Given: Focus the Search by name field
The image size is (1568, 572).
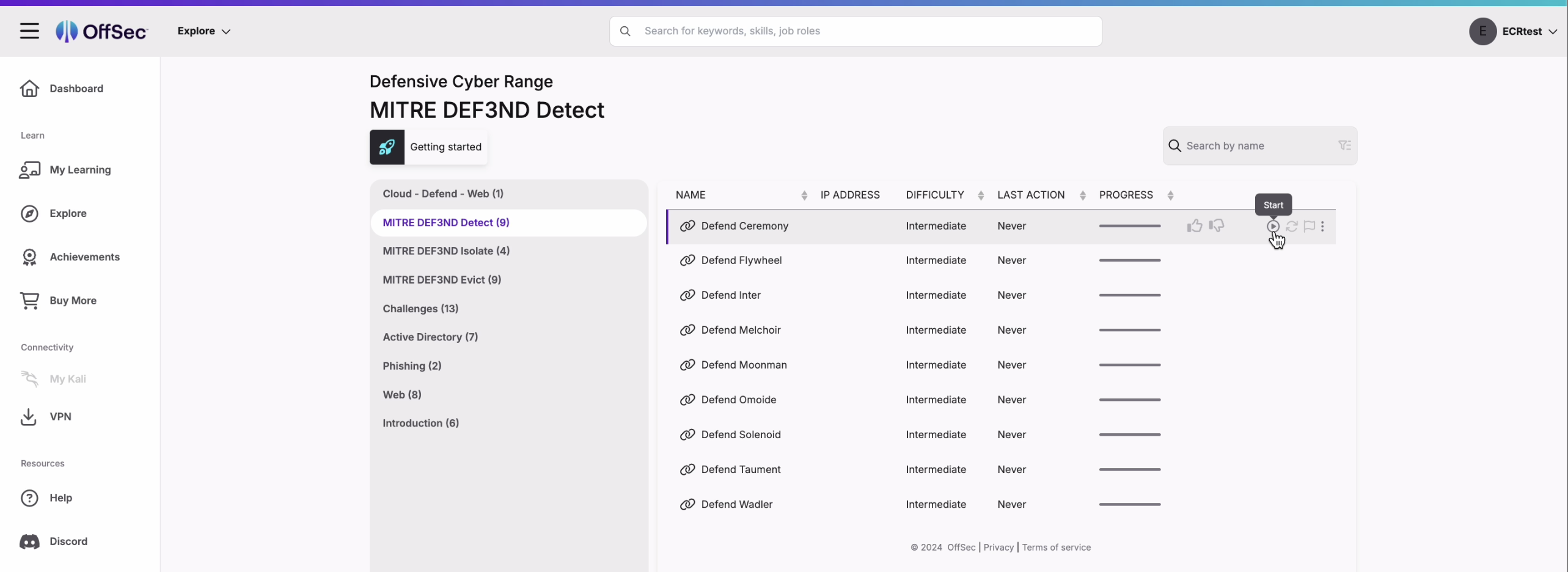Looking at the screenshot, I should [1259, 146].
